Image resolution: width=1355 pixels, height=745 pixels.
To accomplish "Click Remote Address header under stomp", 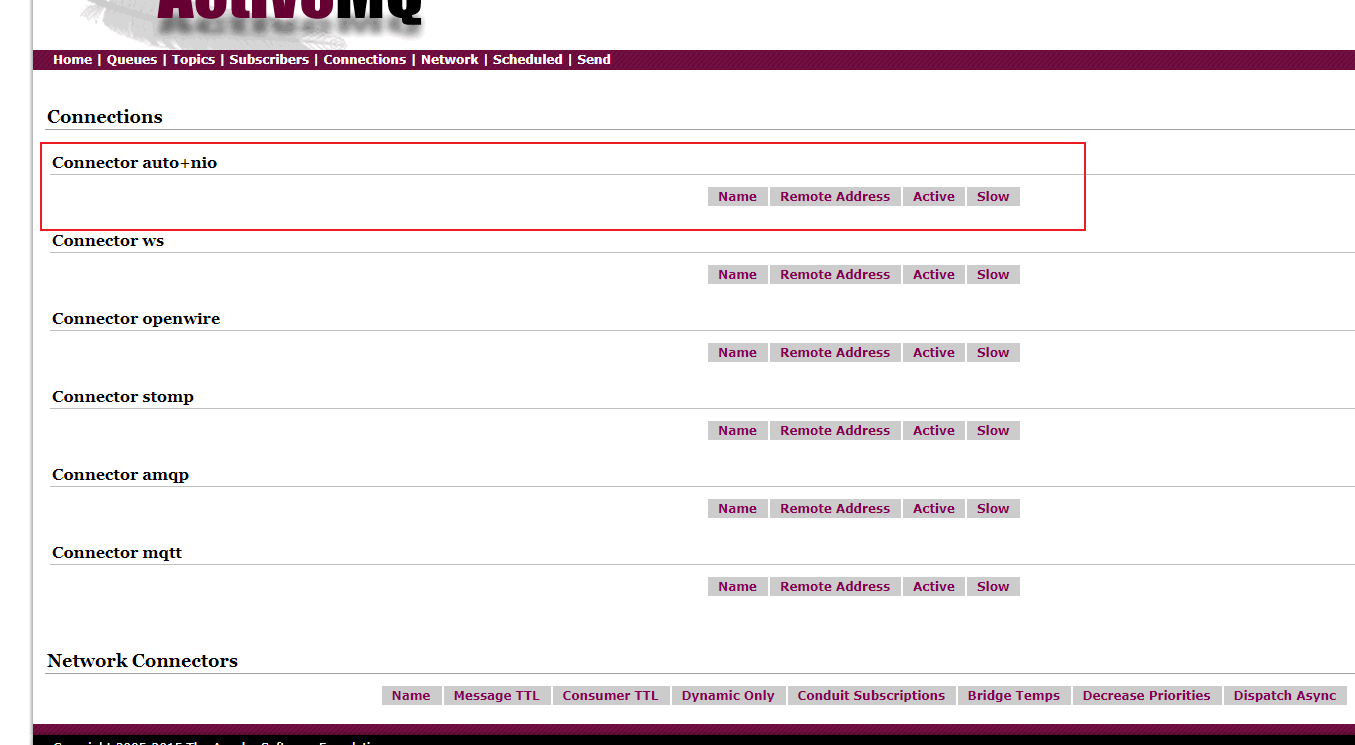I will coord(835,431).
